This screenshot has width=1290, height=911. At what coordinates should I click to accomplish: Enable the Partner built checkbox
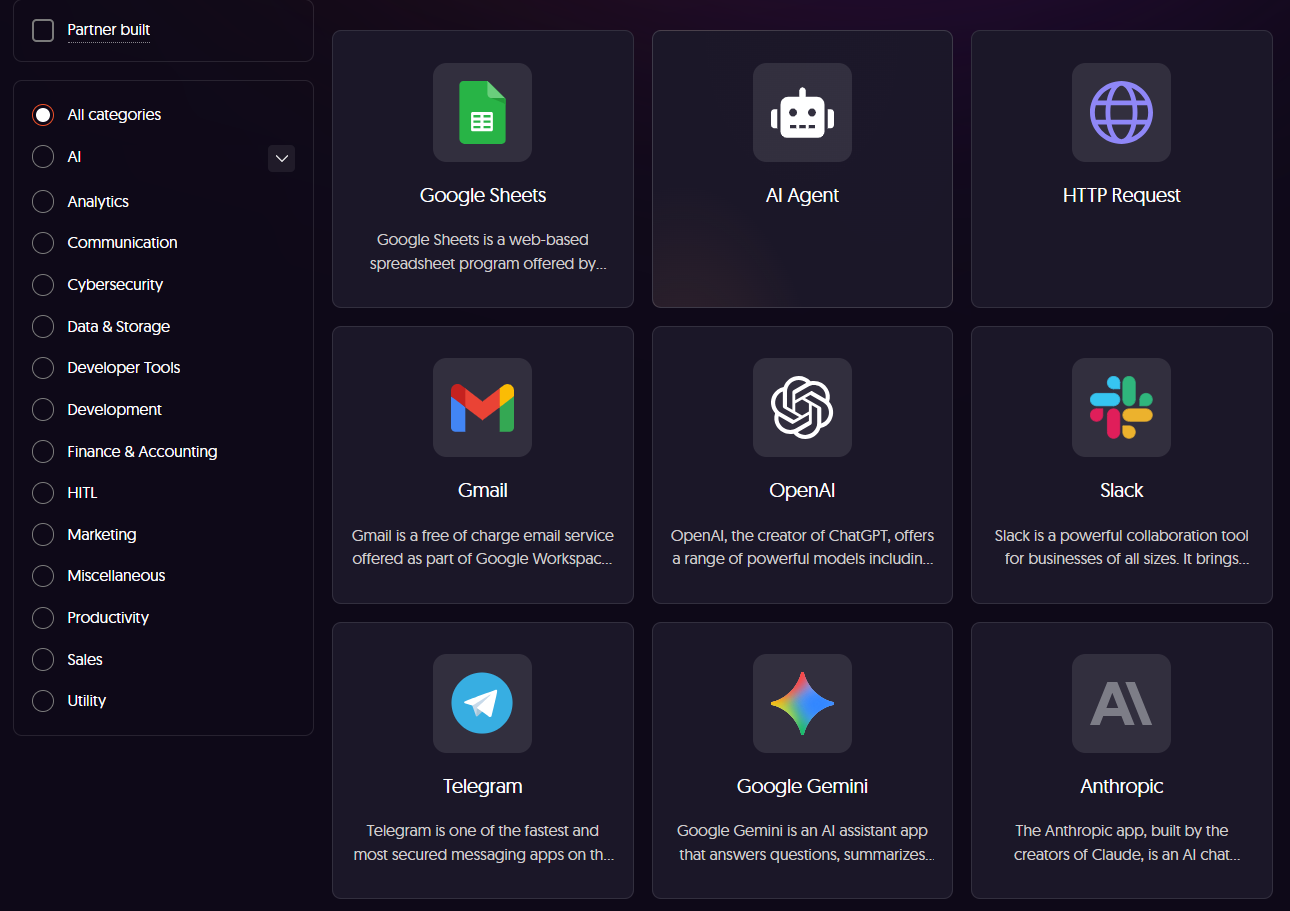(43, 30)
